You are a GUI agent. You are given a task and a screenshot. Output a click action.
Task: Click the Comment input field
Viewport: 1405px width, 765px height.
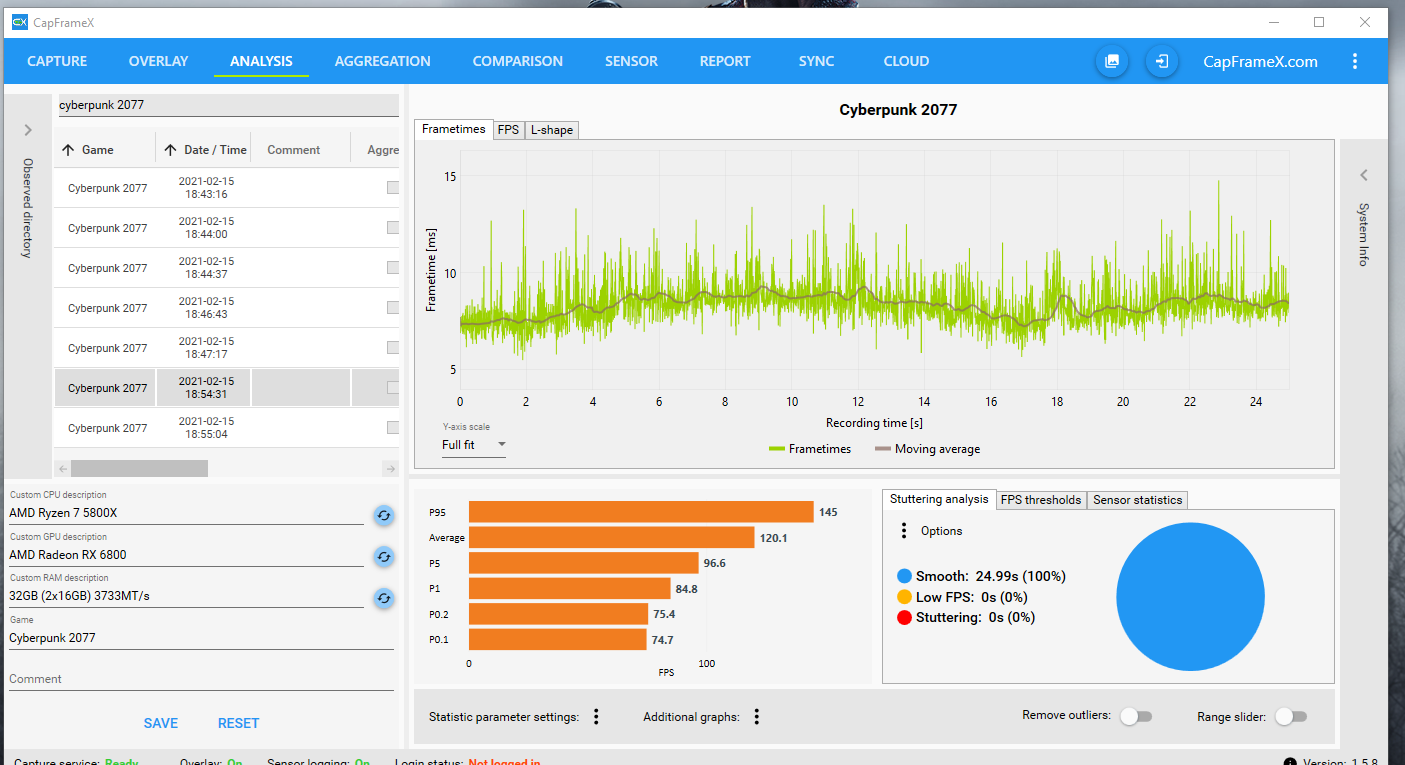coord(201,679)
